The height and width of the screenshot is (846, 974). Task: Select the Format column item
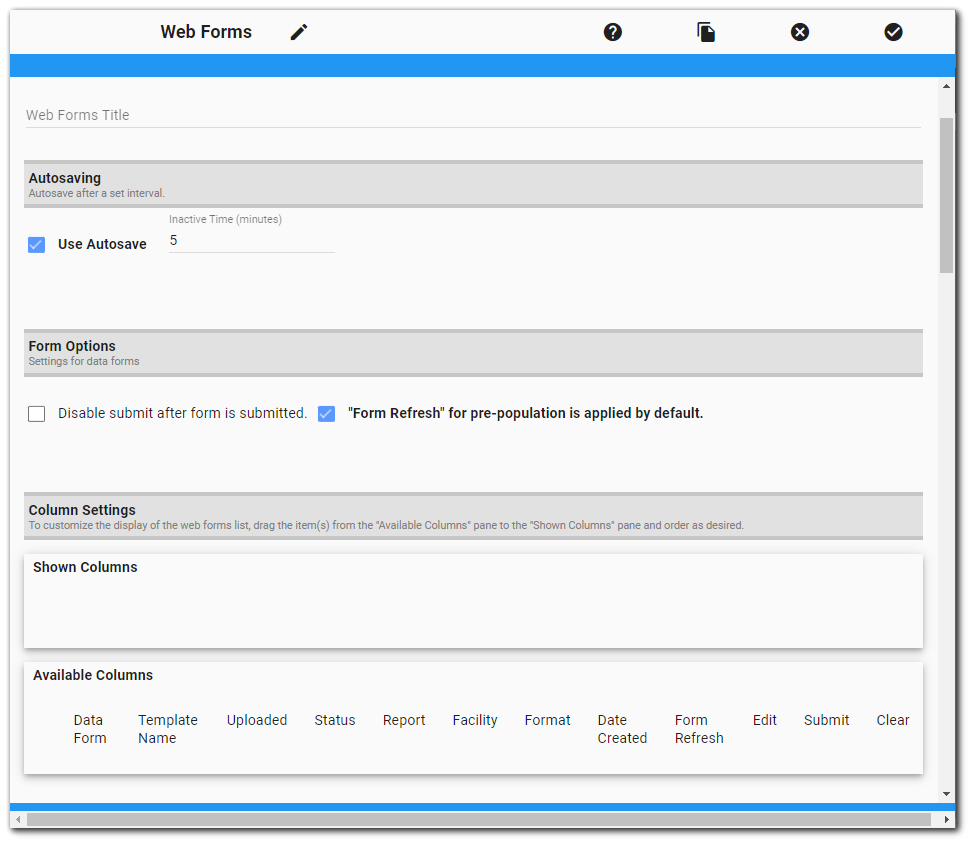click(547, 721)
